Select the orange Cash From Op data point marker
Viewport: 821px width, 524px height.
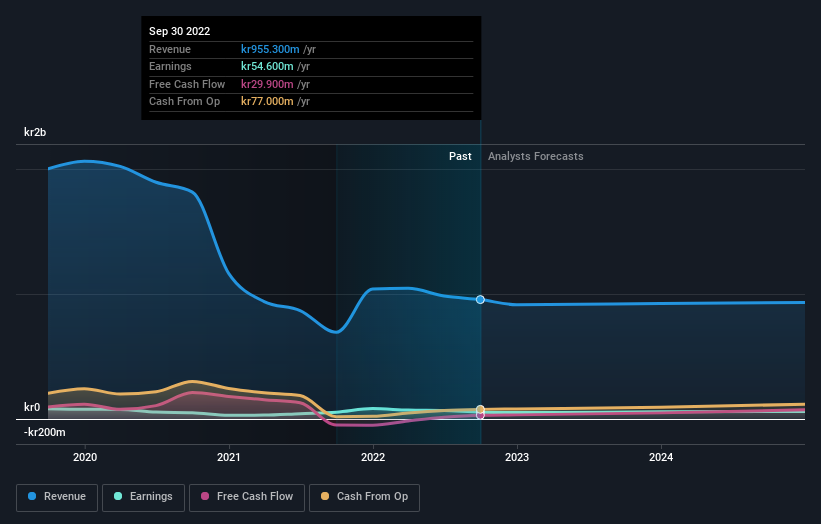coord(480,409)
